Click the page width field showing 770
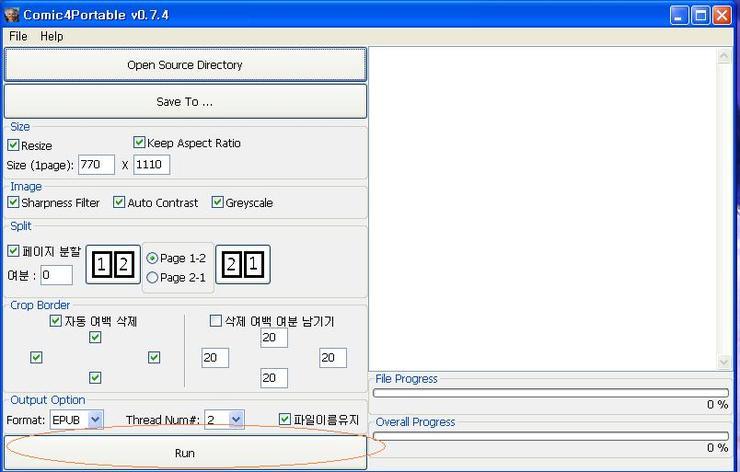The width and height of the screenshot is (740, 472). pyautogui.click(x=96, y=165)
